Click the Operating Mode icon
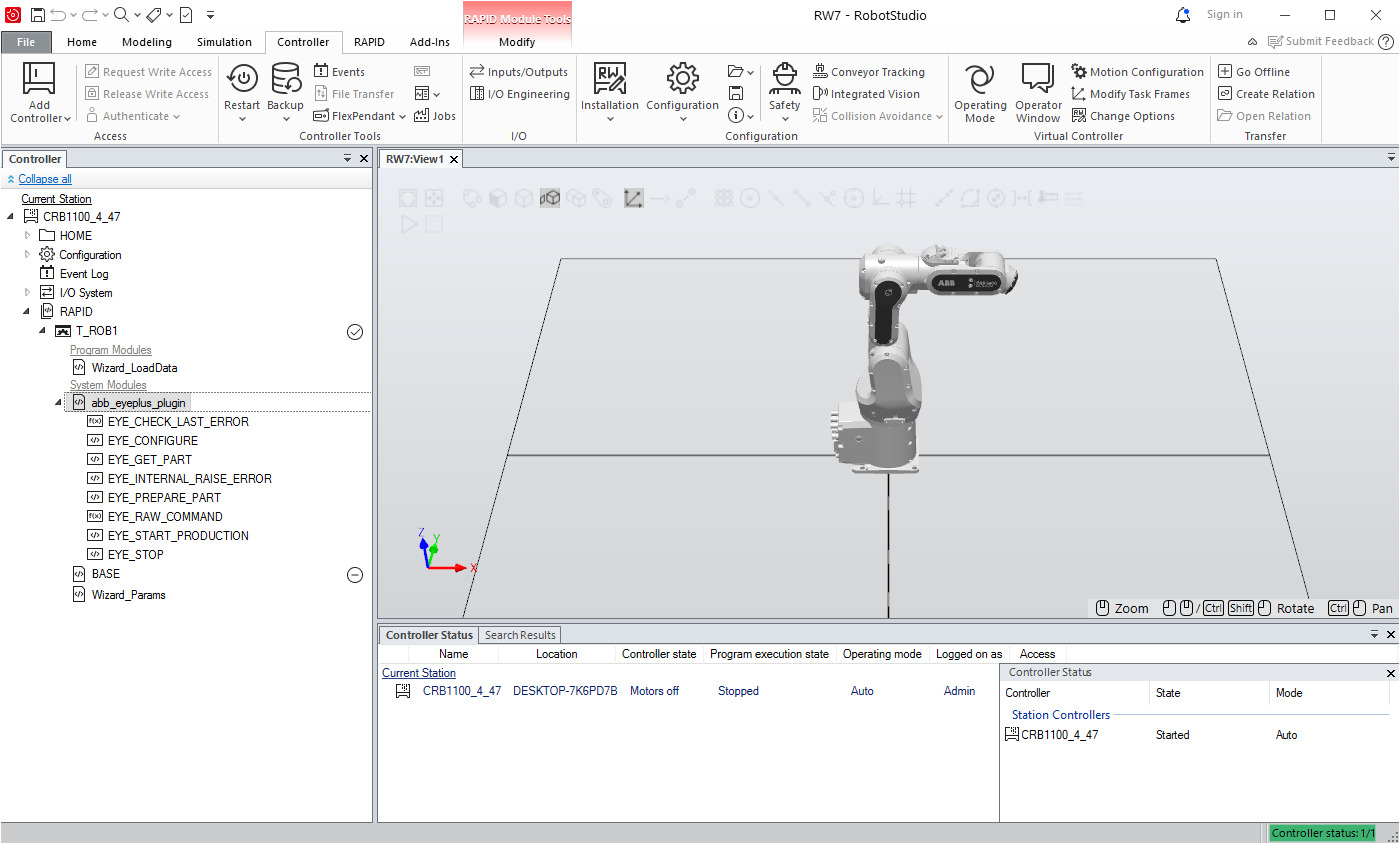The height and width of the screenshot is (844, 1400). tap(980, 78)
